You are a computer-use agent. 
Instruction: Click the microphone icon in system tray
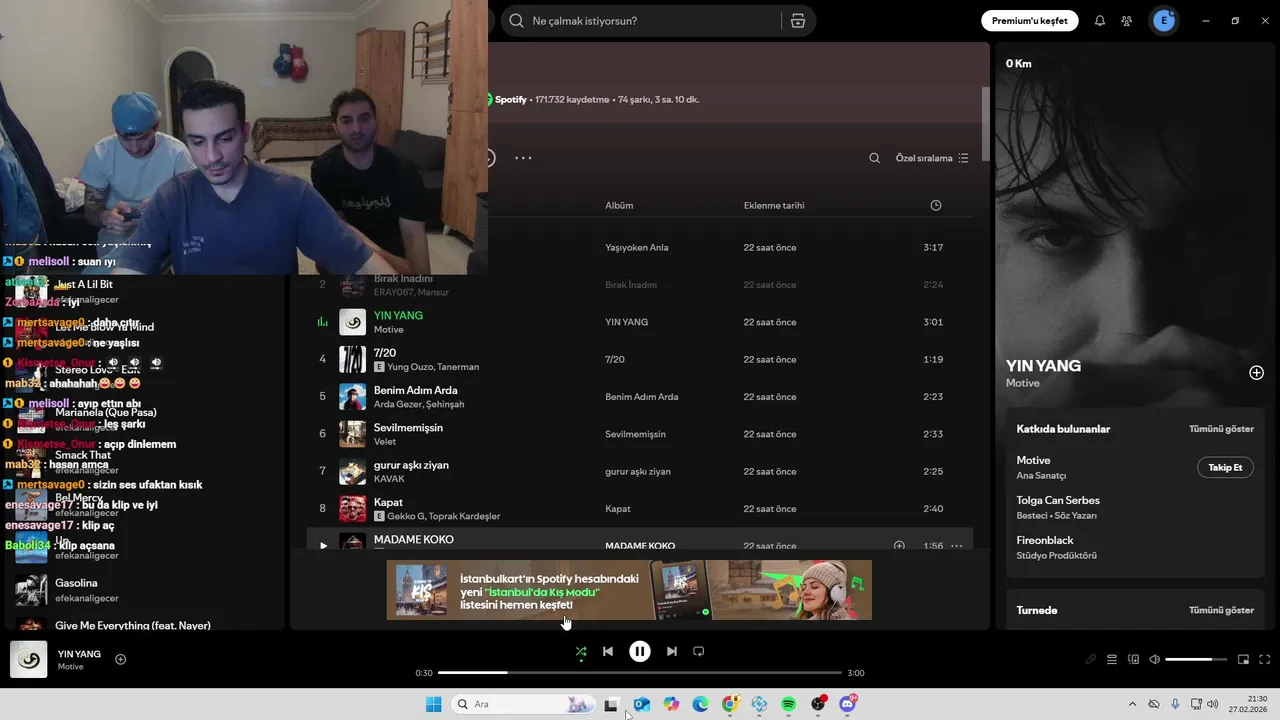pos(1175,704)
